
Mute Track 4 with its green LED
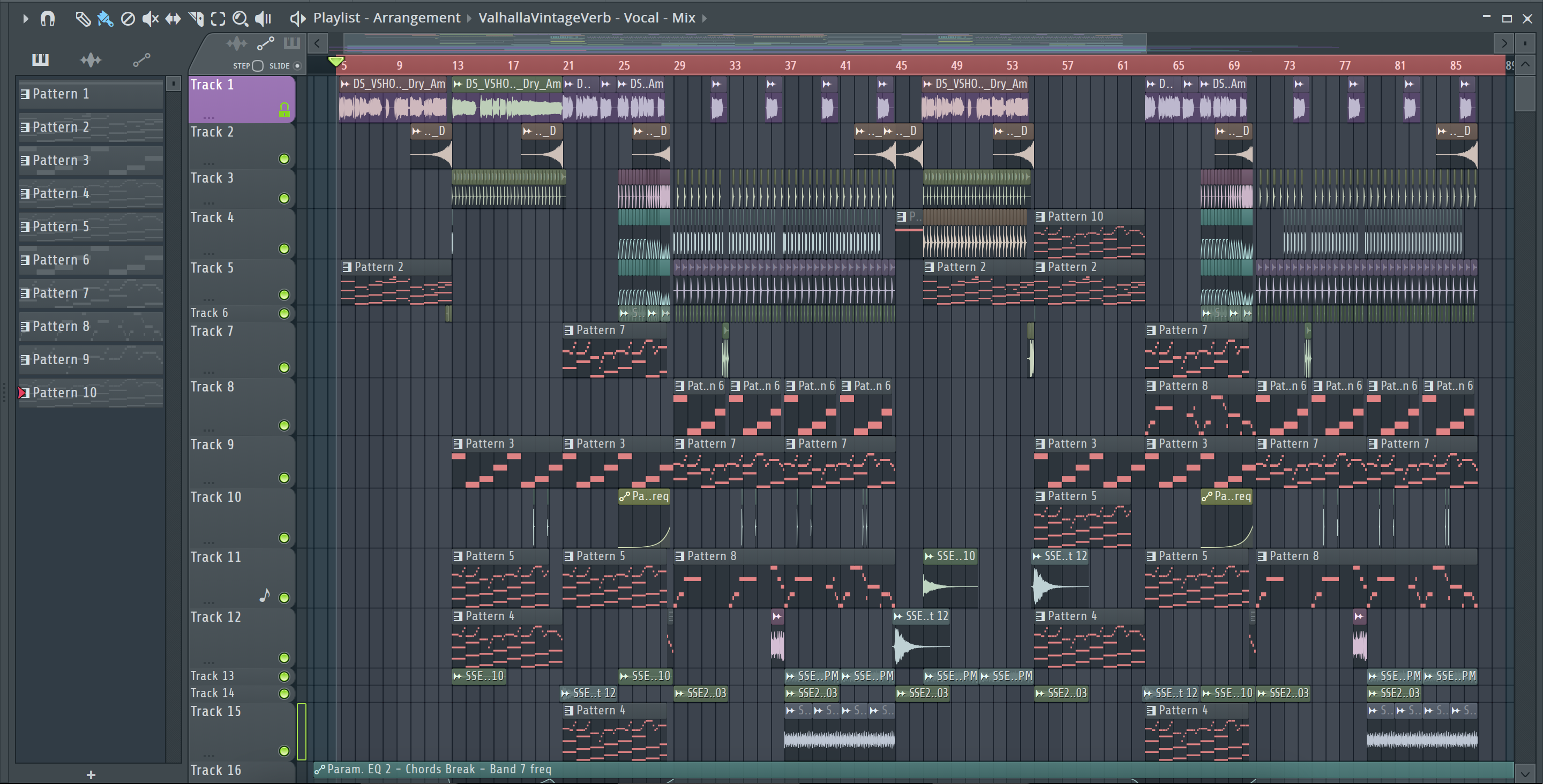(284, 248)
